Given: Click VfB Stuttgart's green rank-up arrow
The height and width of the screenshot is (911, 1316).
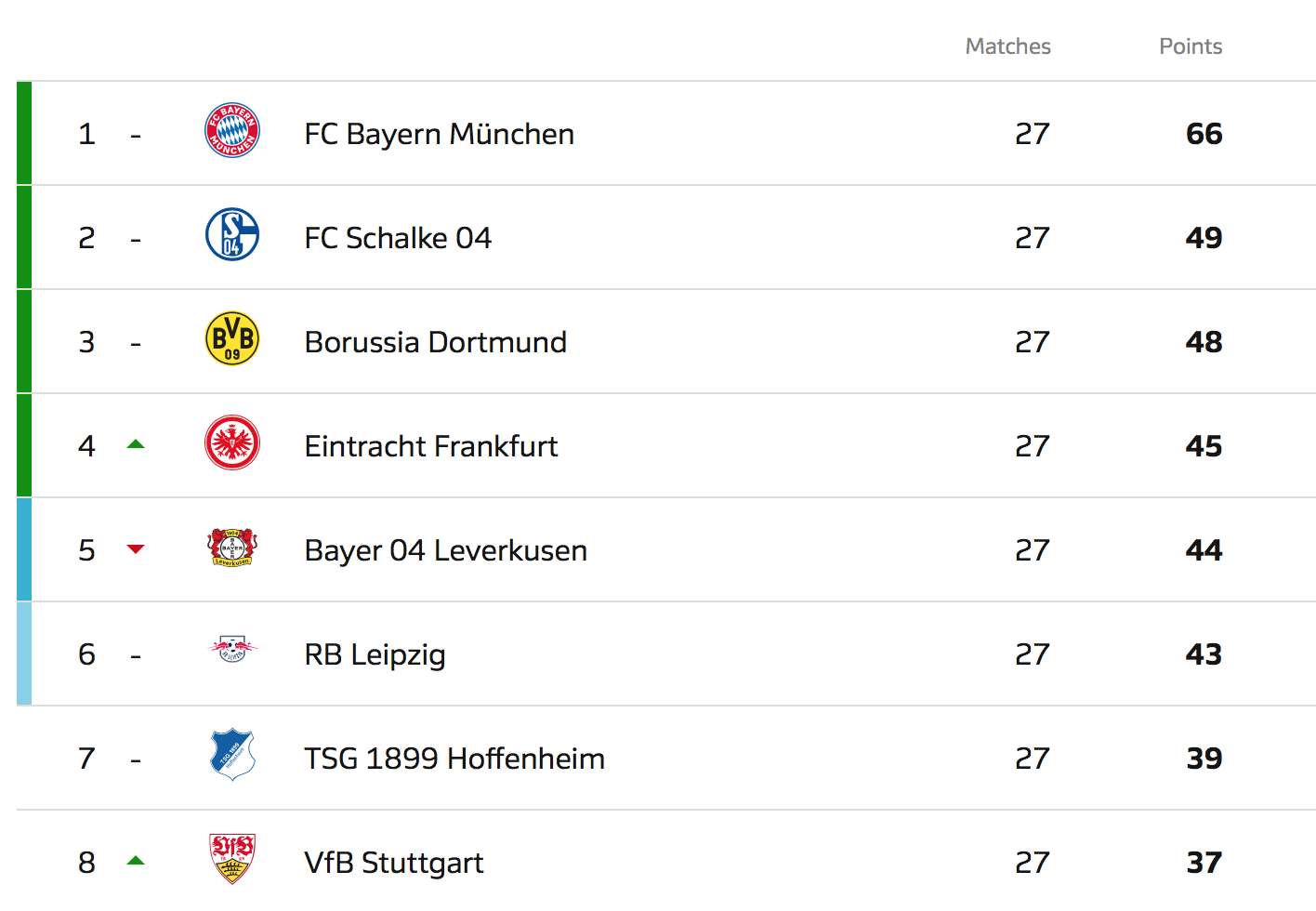Looking at the screenshot, I should click(x=136, y=861).
